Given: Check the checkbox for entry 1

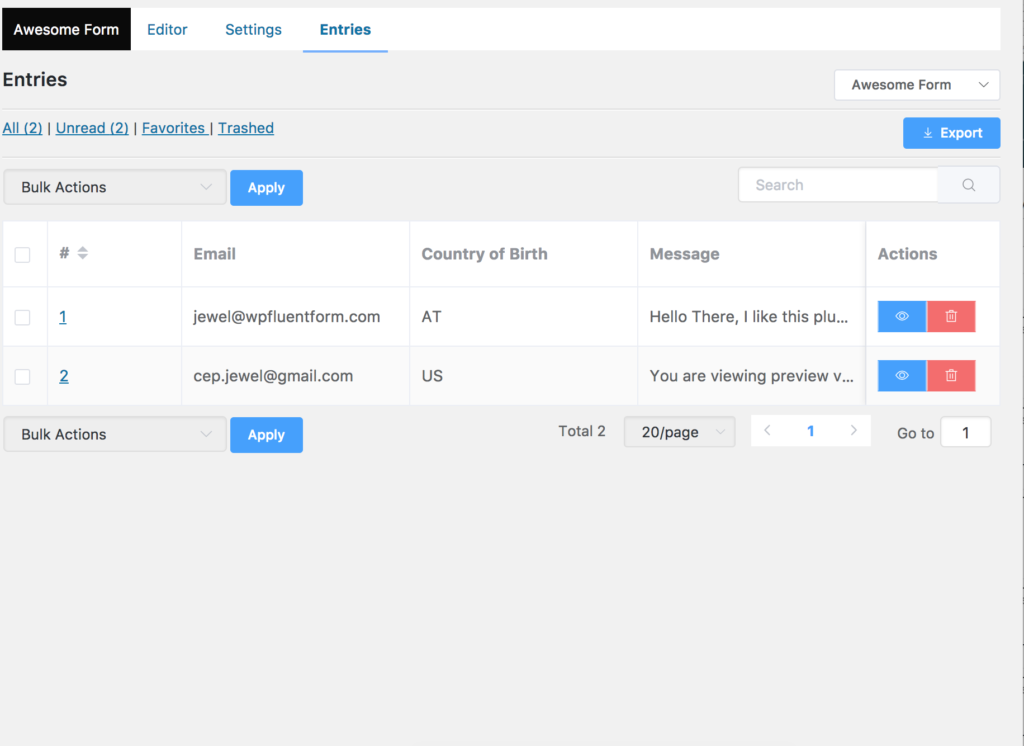Looking at the screenshot, I should click(x=24, y=316).
